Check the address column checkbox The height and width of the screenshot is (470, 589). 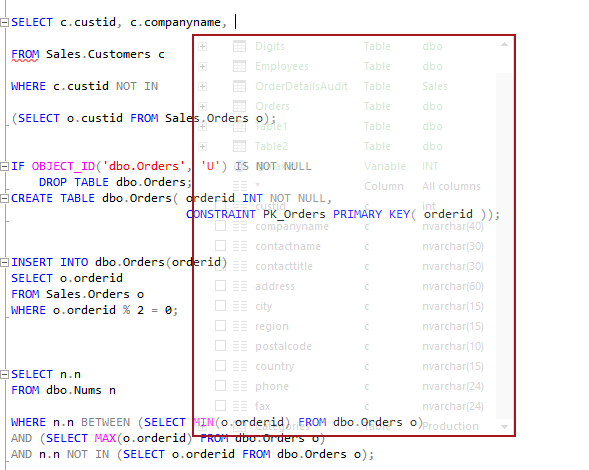[220, 286]
